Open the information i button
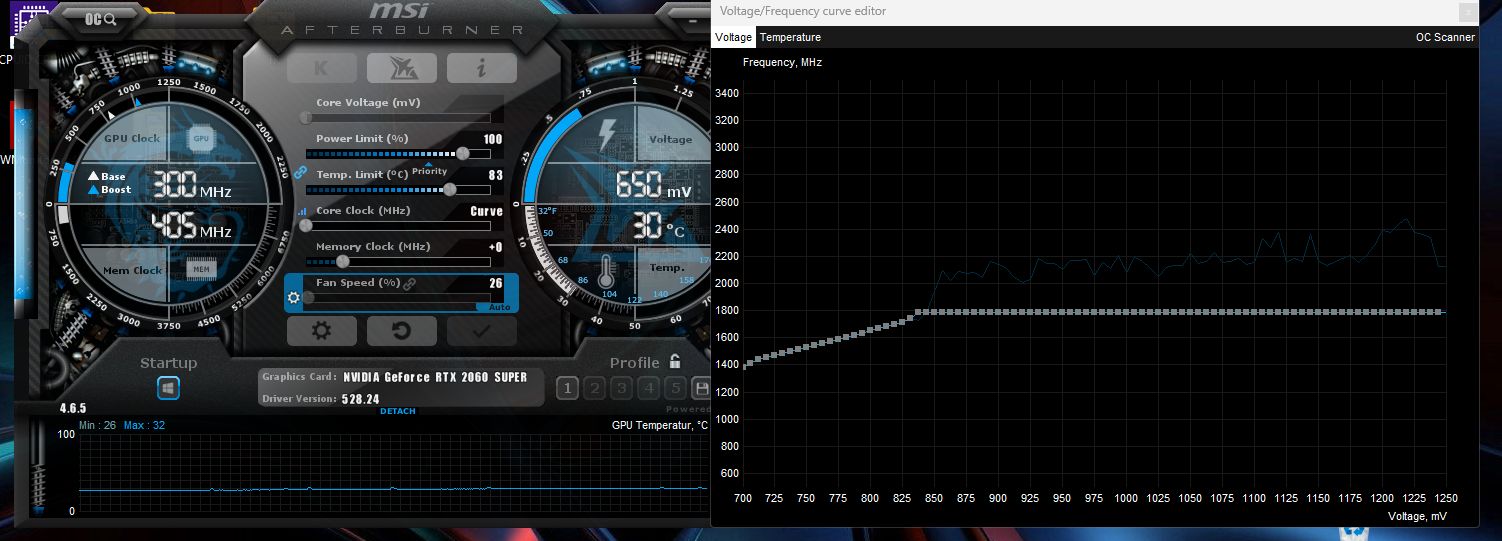Screen dimensions: 1502x541 [x=481, y=68]
